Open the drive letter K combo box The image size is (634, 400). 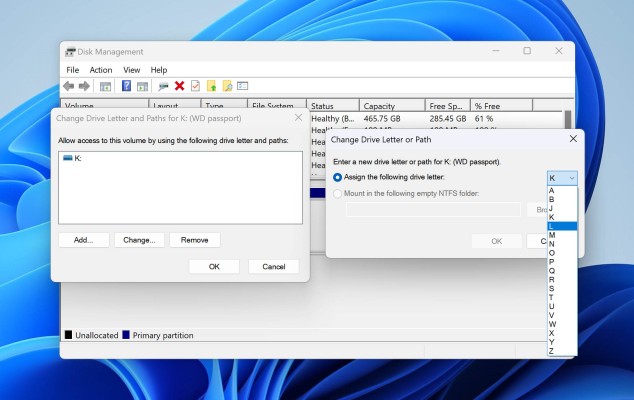coord(562,178)
